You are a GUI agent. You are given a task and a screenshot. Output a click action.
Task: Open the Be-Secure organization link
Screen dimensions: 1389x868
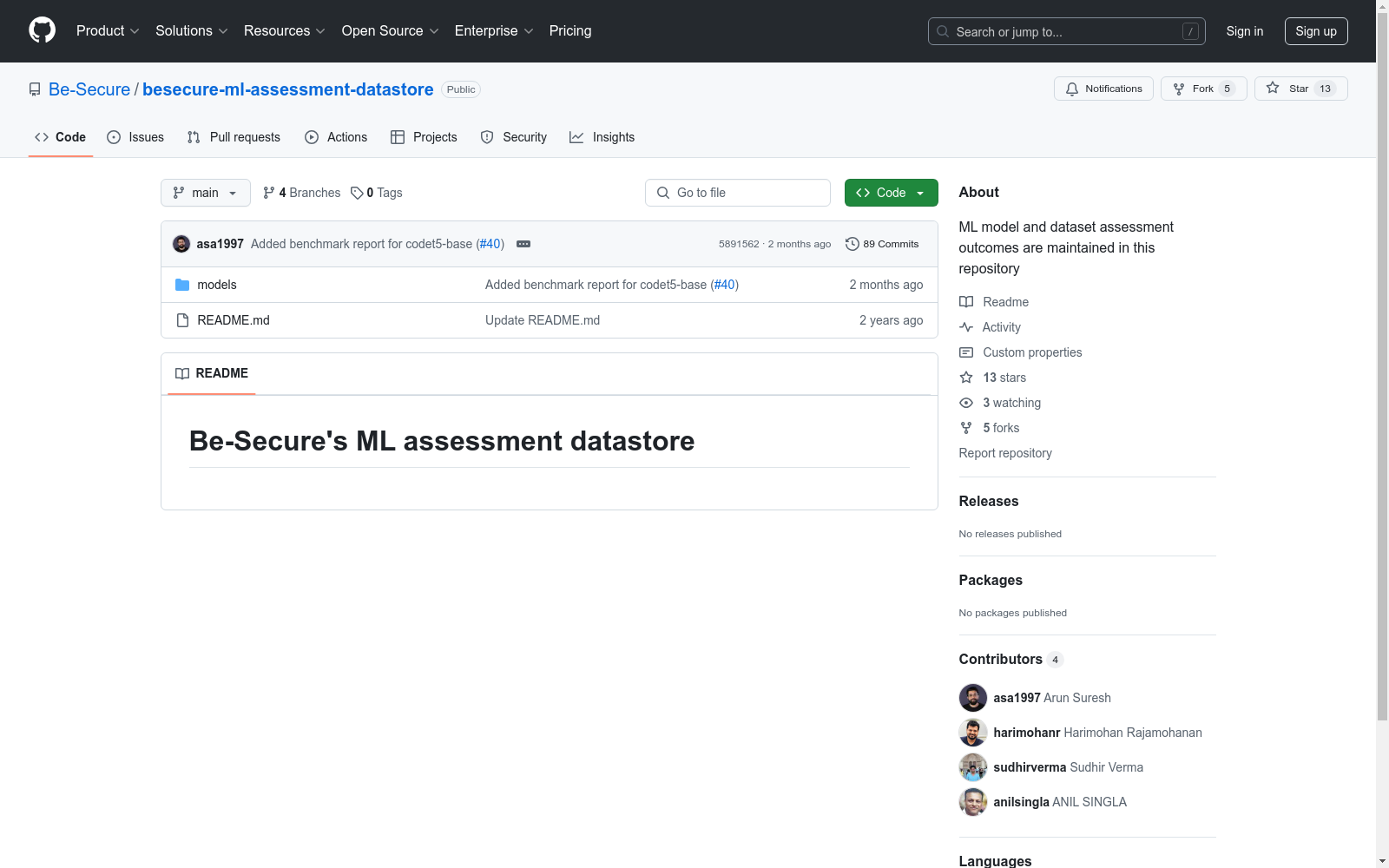89,89
